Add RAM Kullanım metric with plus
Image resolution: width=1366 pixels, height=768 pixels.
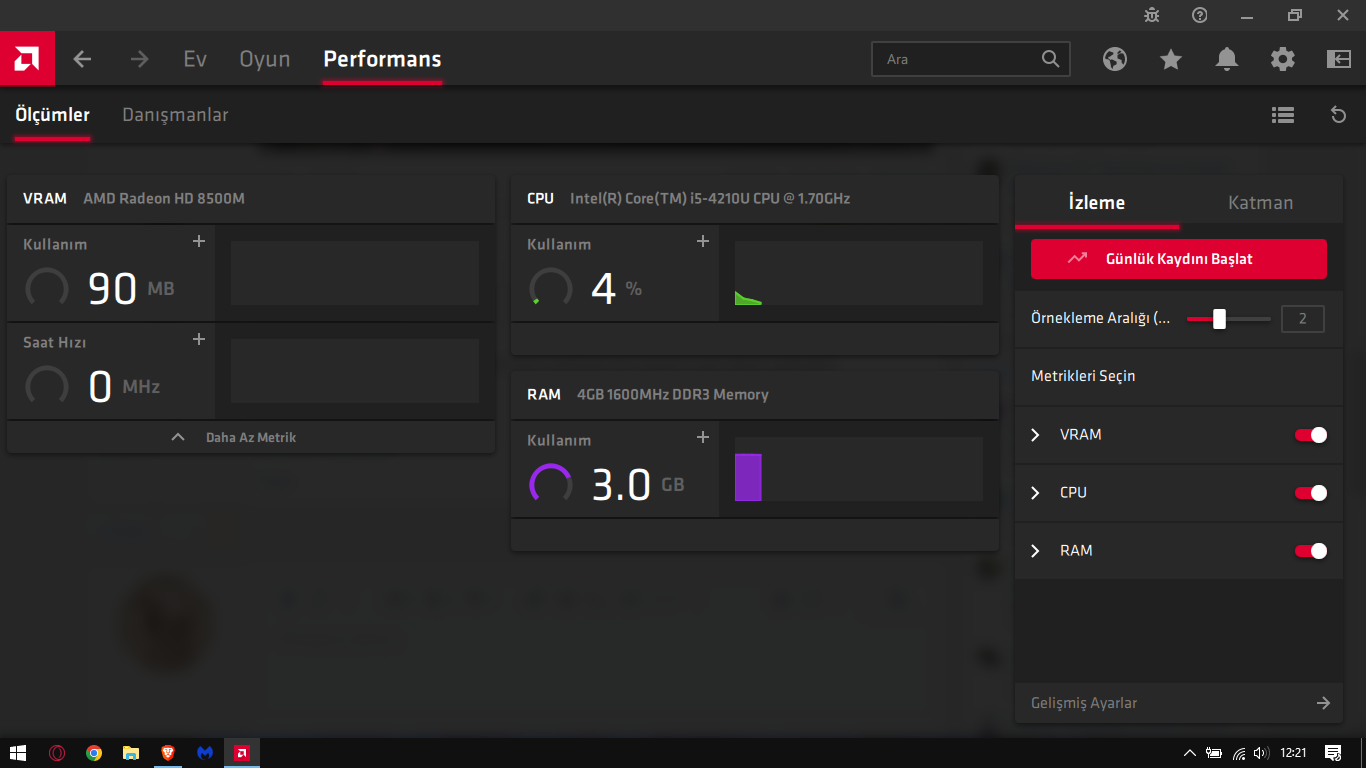[x=703, y=437]
